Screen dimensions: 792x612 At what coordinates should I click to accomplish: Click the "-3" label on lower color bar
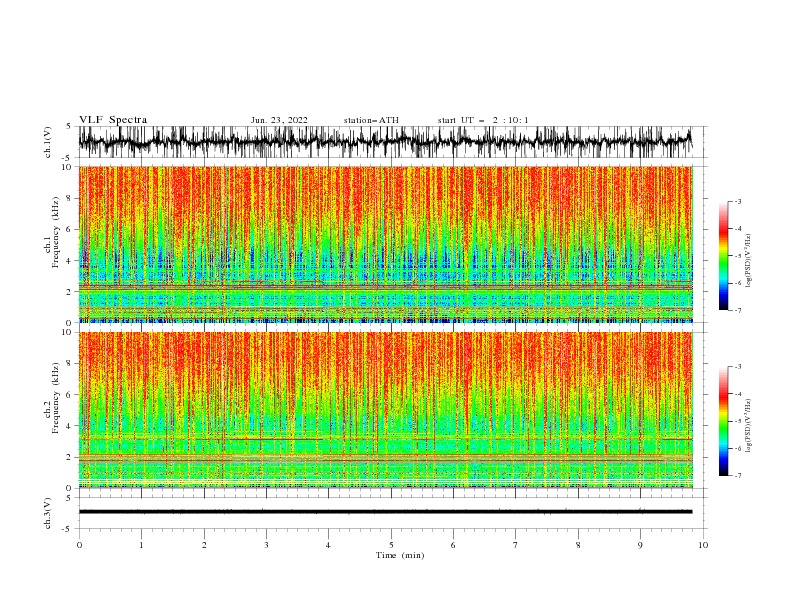[x=737, y=367]
